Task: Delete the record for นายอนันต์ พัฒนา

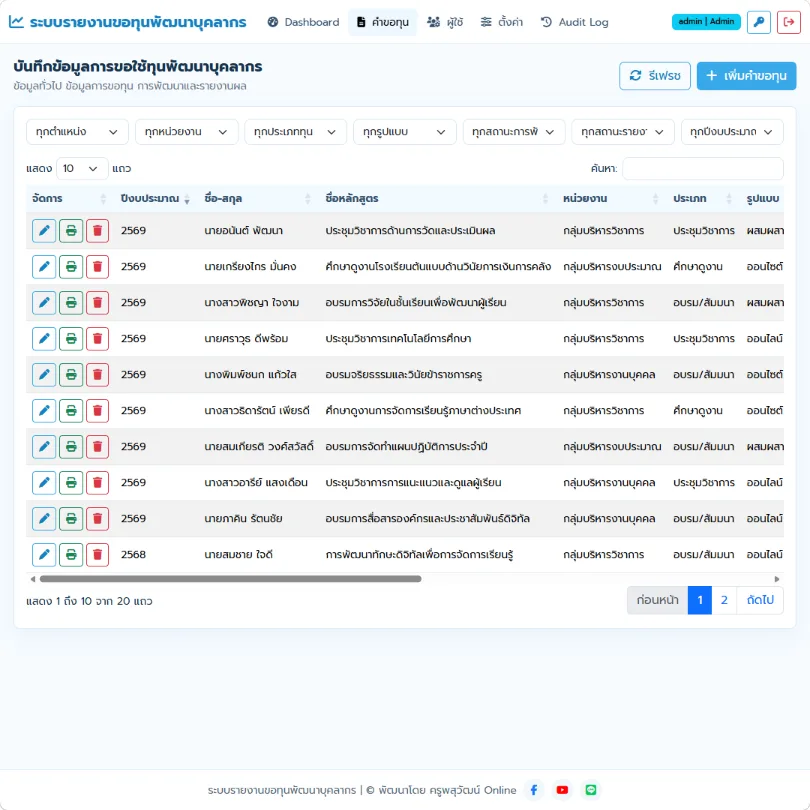Action: pyautogui.click(x=97, y=230)
